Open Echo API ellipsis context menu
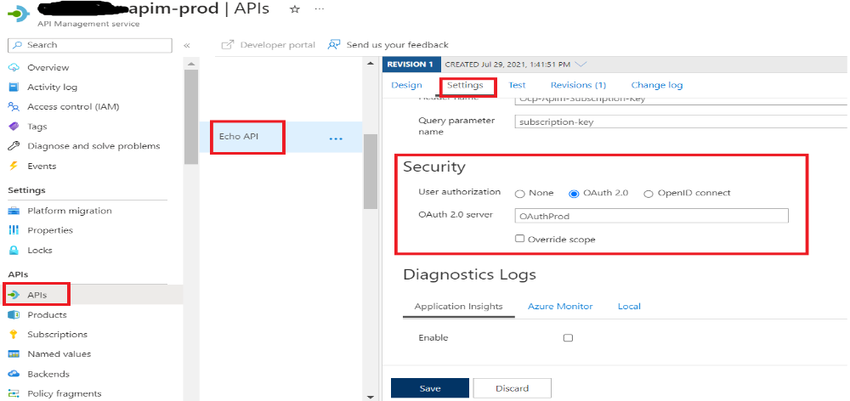The width and height of the screenshot is (850, 401). pyautogui.click(x=336, y=139)
